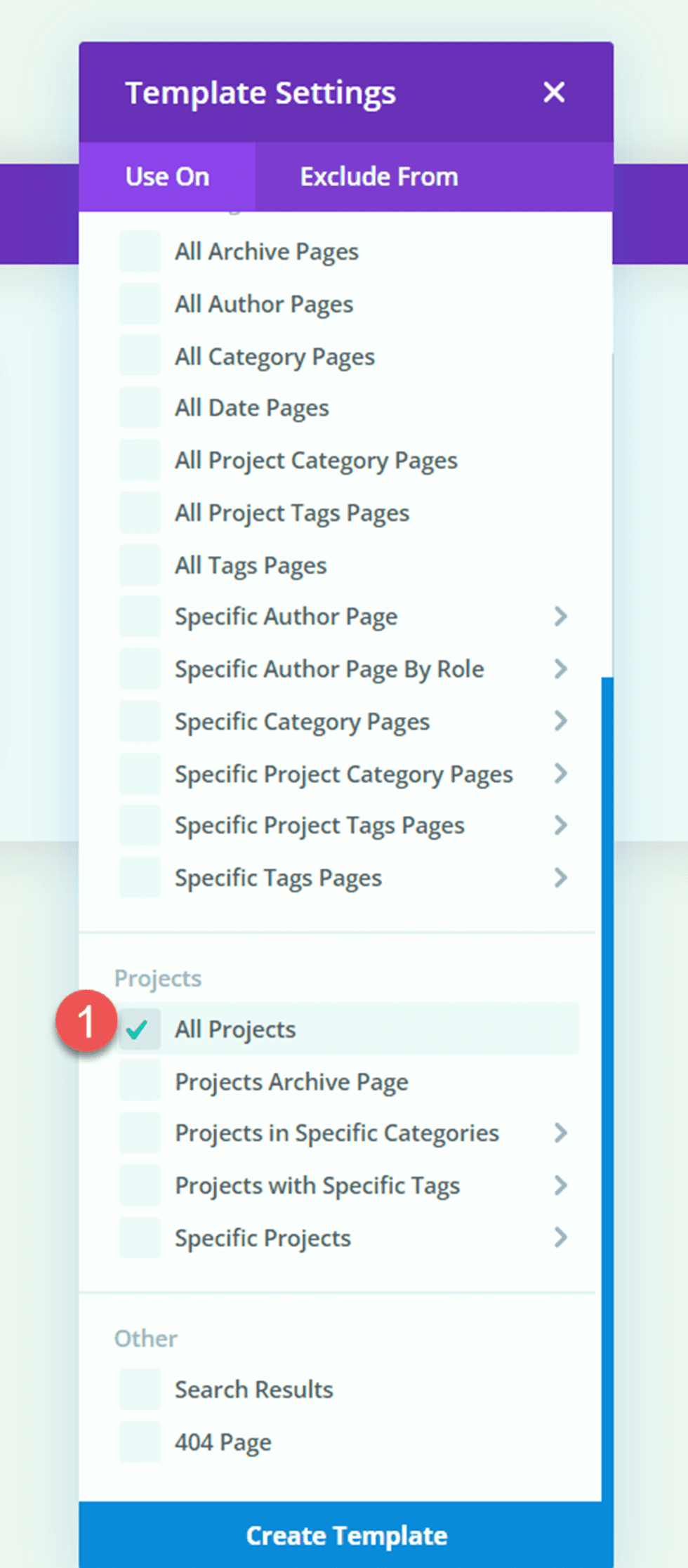
Task: Check the Specific Author Page checkbox
Action: [140, 617]
